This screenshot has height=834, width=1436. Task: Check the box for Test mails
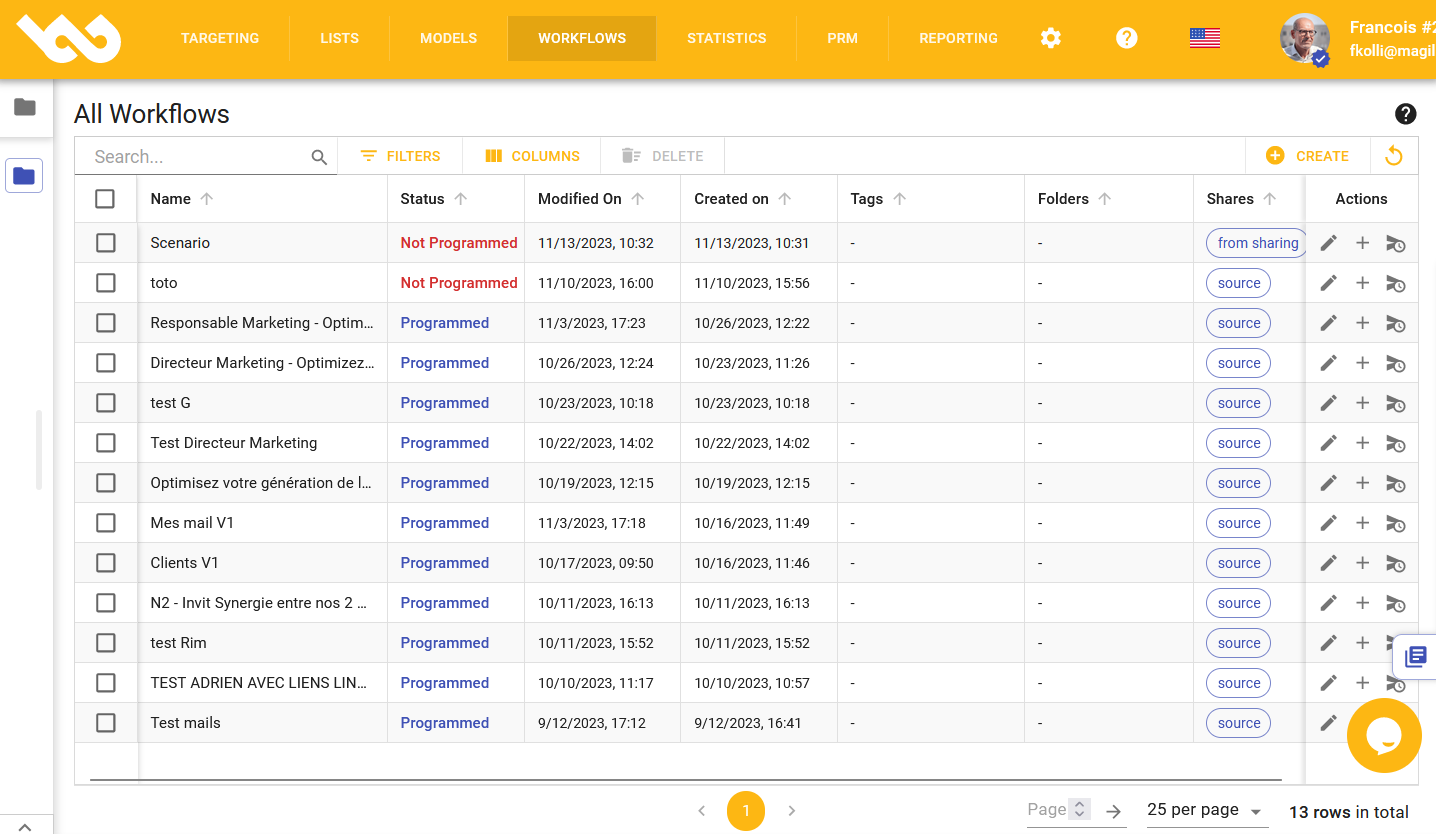pyautogui.click(x=105, y=723)
